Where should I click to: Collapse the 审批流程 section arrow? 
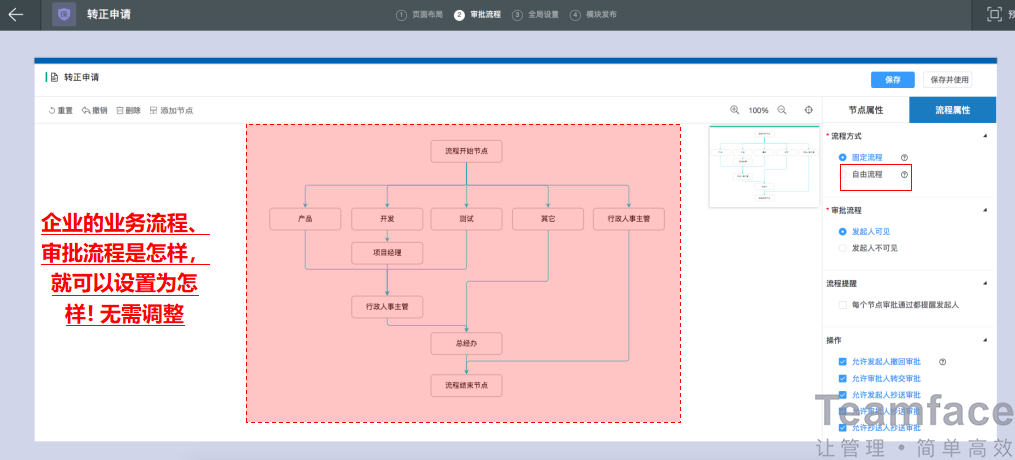click(985, 211)
